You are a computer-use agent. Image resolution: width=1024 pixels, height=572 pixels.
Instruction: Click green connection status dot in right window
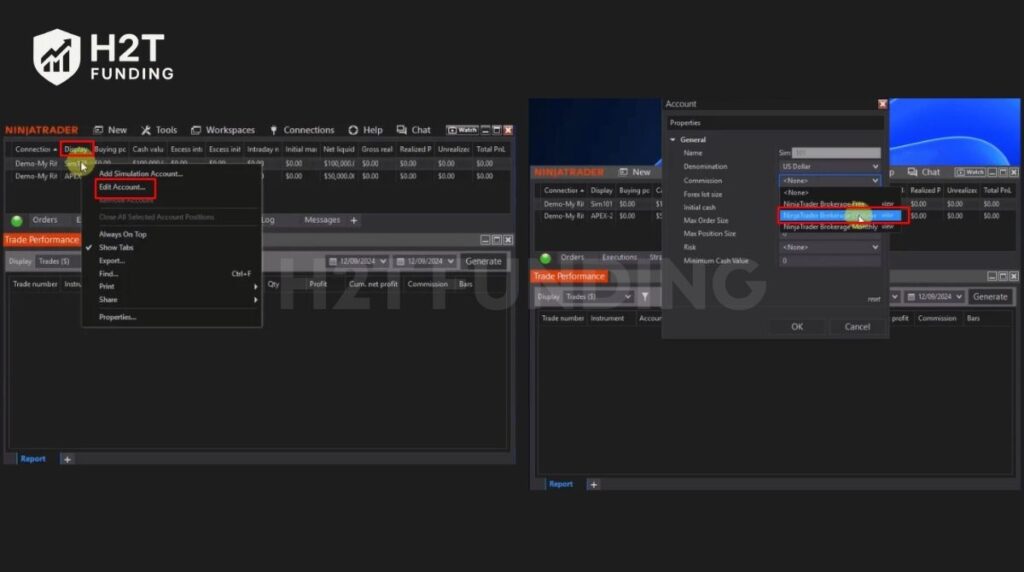(x=545, y=258)
